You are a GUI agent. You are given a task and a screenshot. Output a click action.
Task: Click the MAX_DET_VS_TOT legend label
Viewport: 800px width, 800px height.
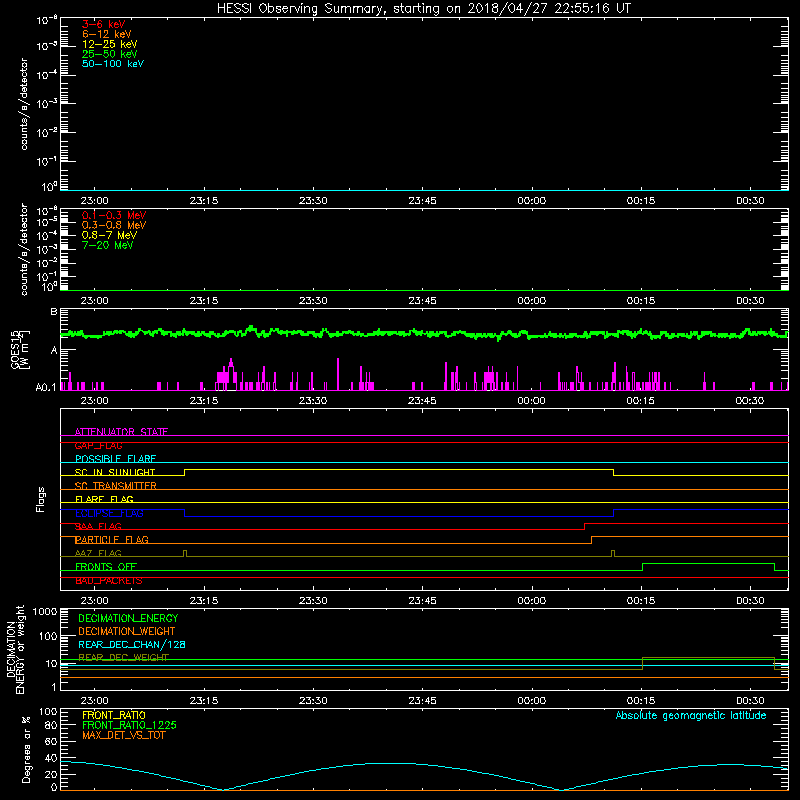123,735
